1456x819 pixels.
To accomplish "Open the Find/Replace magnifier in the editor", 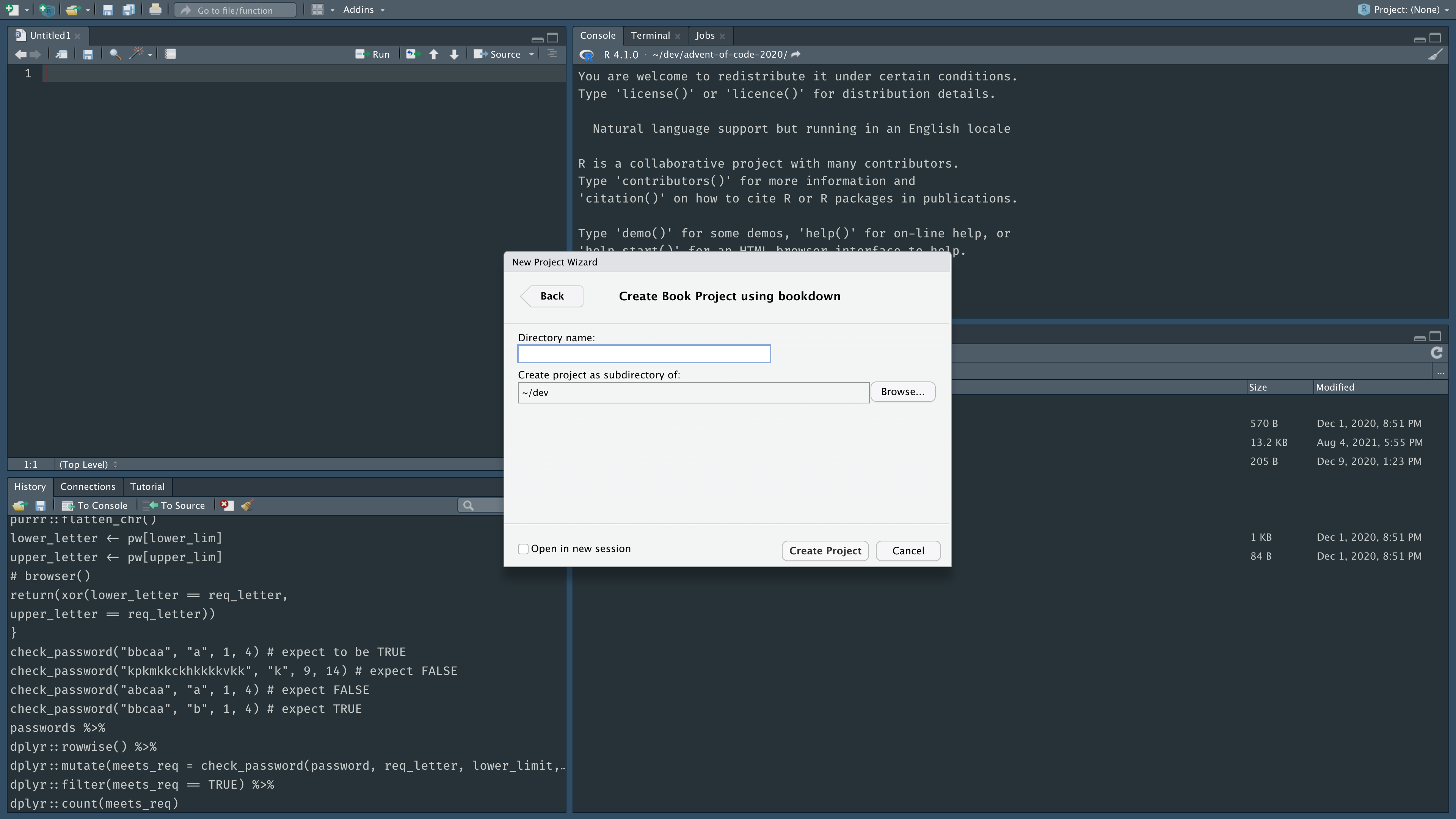I will click(x=115, y=54).
